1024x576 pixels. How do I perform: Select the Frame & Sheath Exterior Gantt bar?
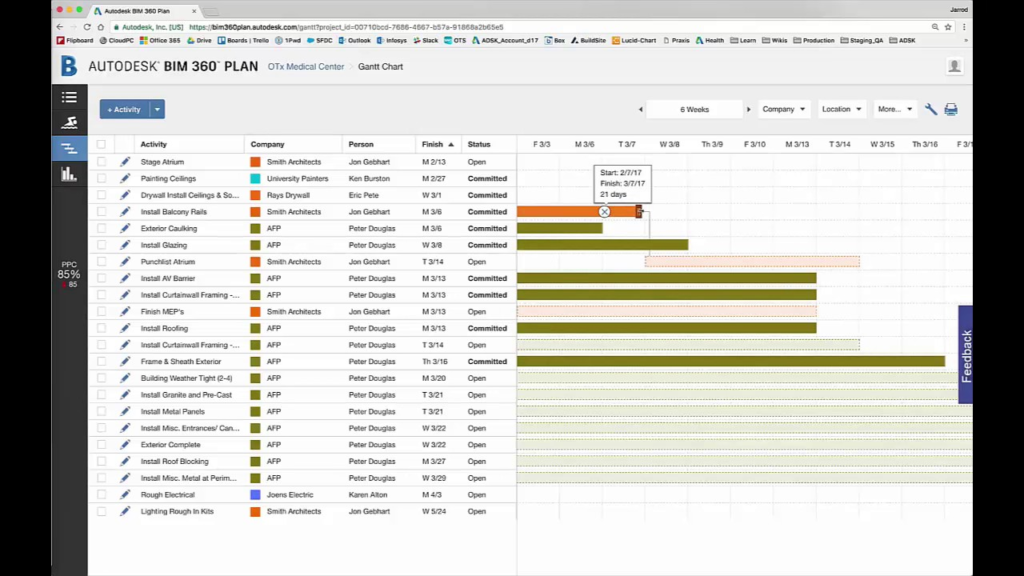pyautogui.click(x=731, y=362)
